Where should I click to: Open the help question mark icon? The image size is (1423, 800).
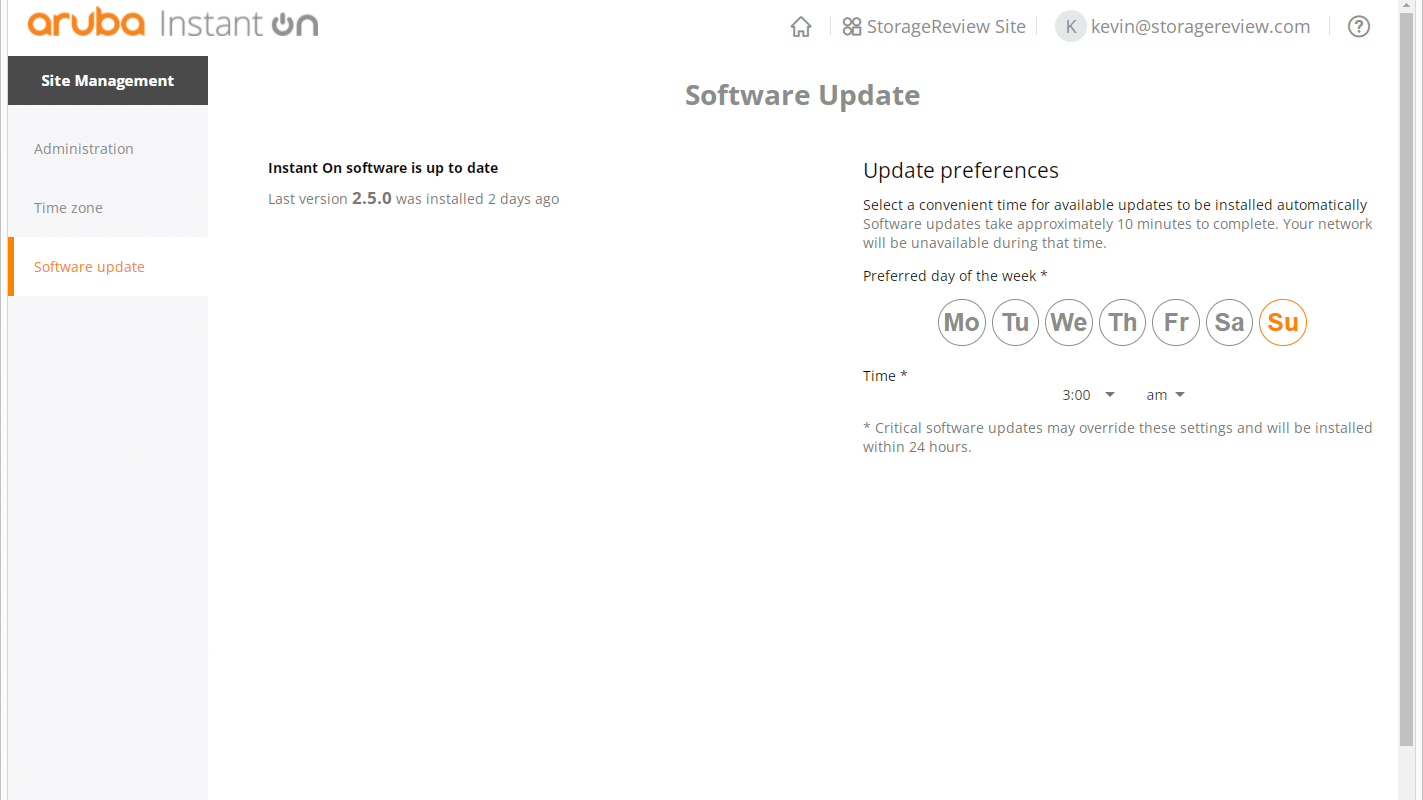(1359, 27)
